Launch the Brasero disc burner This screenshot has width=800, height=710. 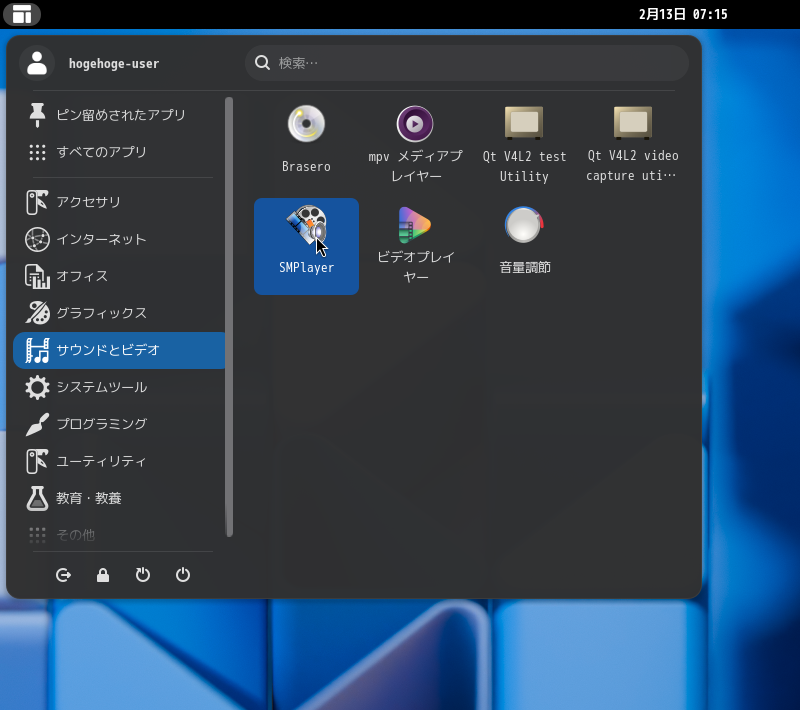pyautogui.click(x=306, y=140)
